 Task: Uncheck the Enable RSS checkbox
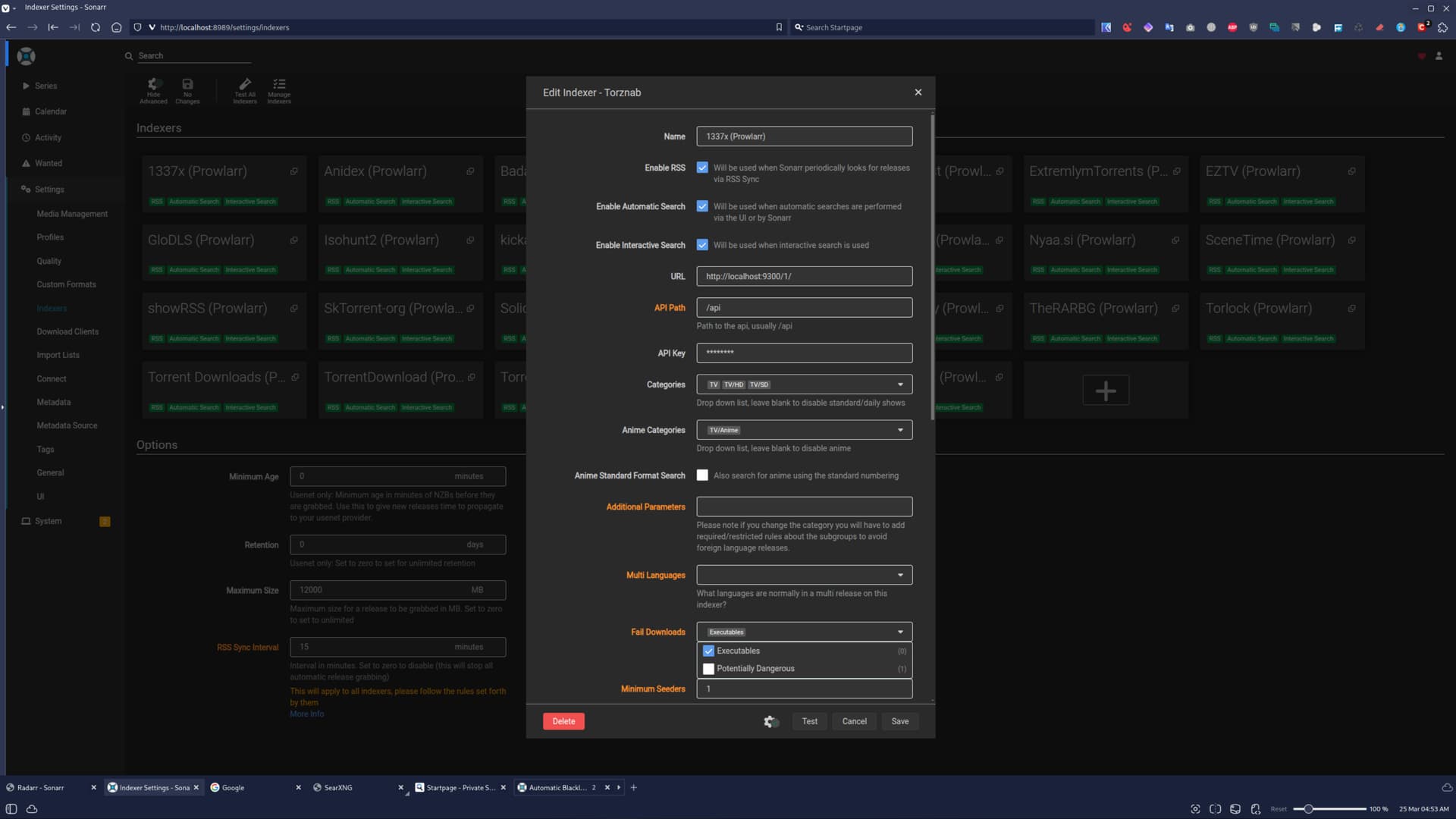pos(702,168)
